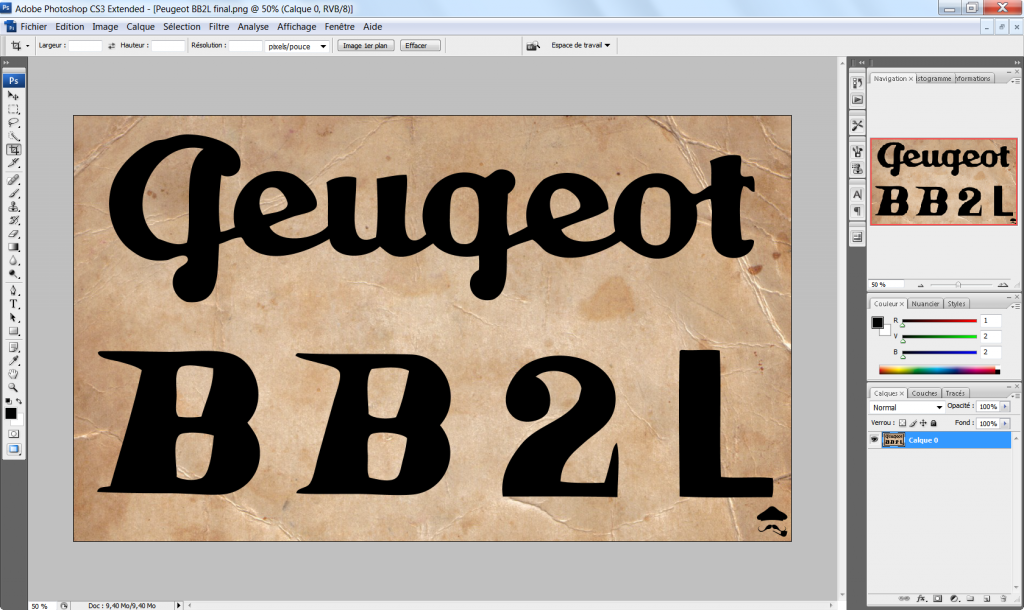Viewport: 1024px width, 610px height.
Task: Select the Clone Stamp tool
Action: (13, 206)
